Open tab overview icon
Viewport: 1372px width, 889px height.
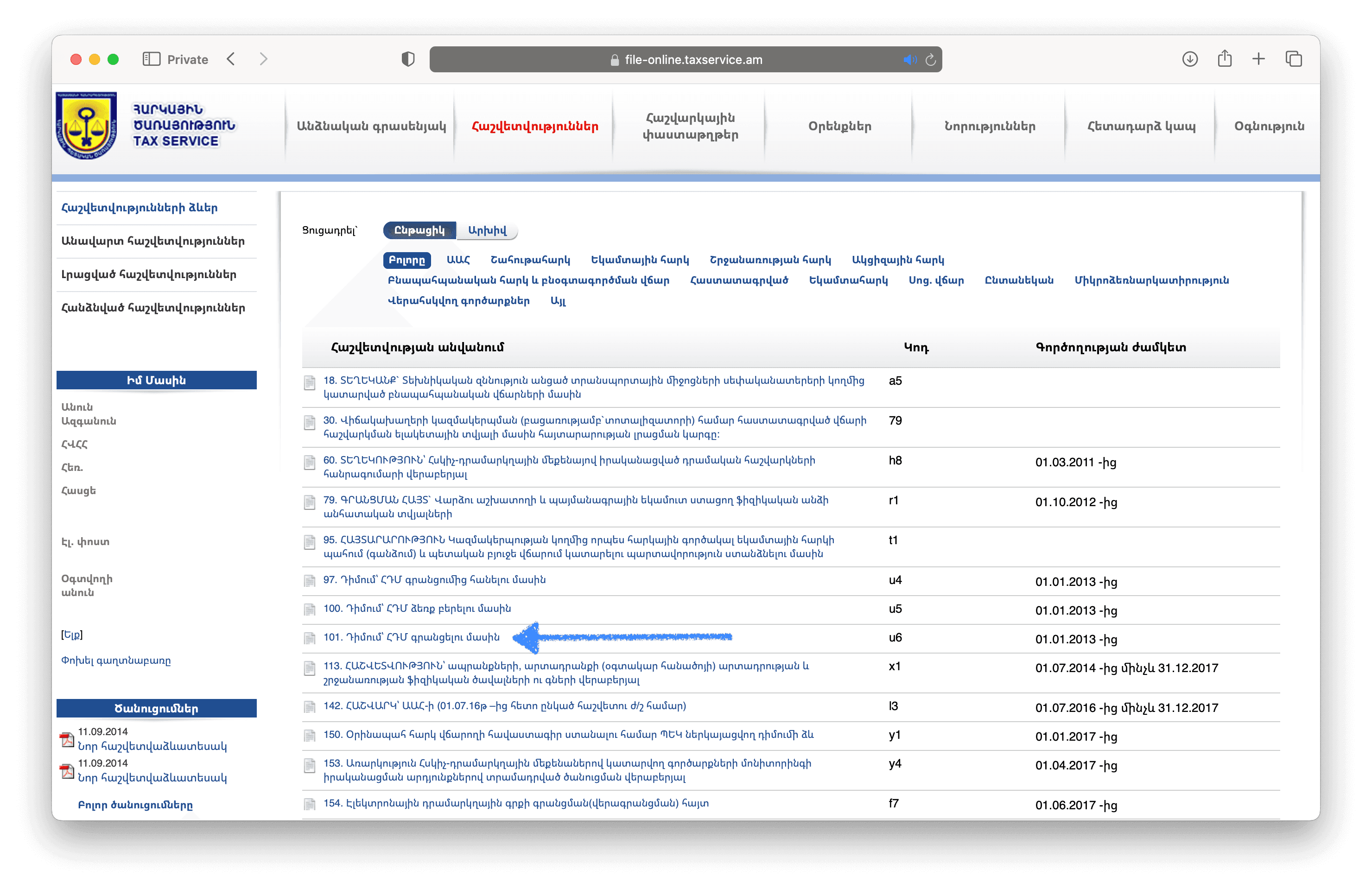1294,59
